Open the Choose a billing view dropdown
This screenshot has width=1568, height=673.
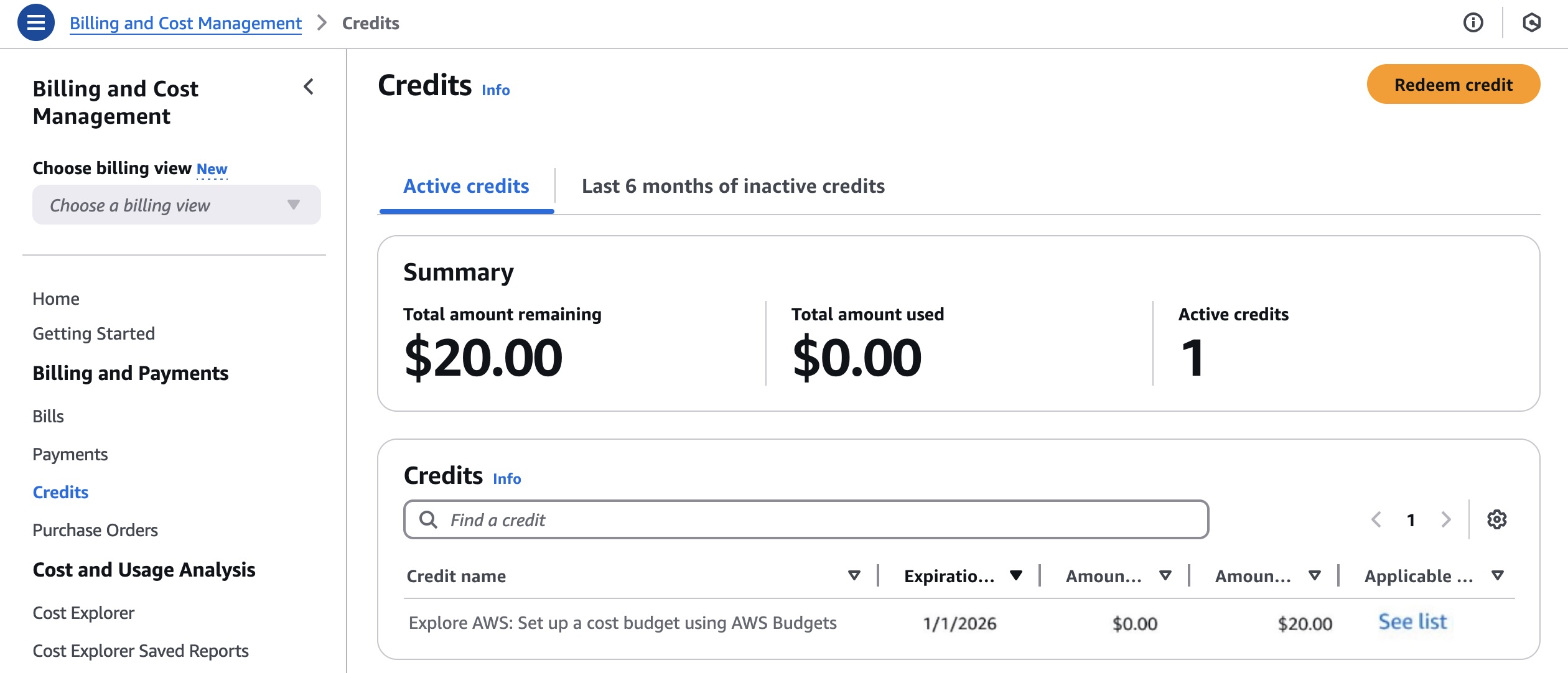pyautogui.click(x=177, y=205)
